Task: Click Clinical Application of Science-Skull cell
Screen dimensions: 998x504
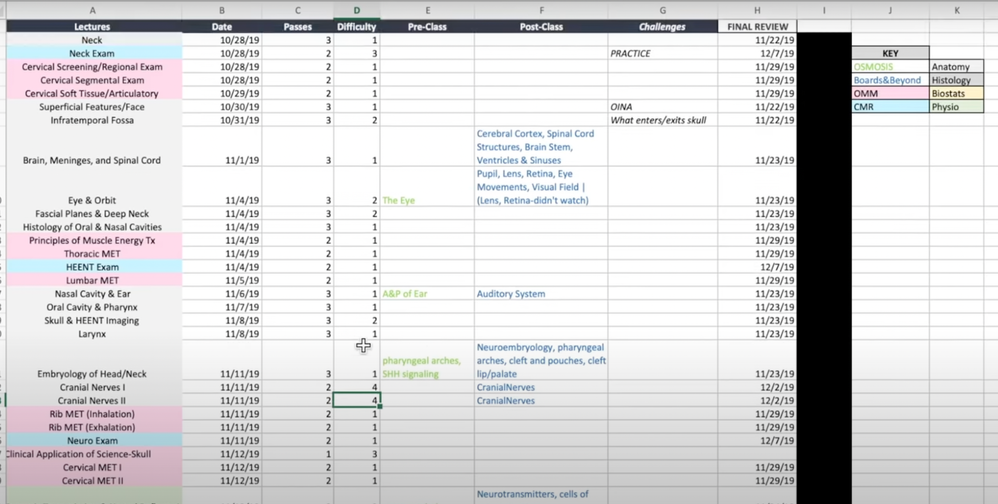Action: coord(93,454)
